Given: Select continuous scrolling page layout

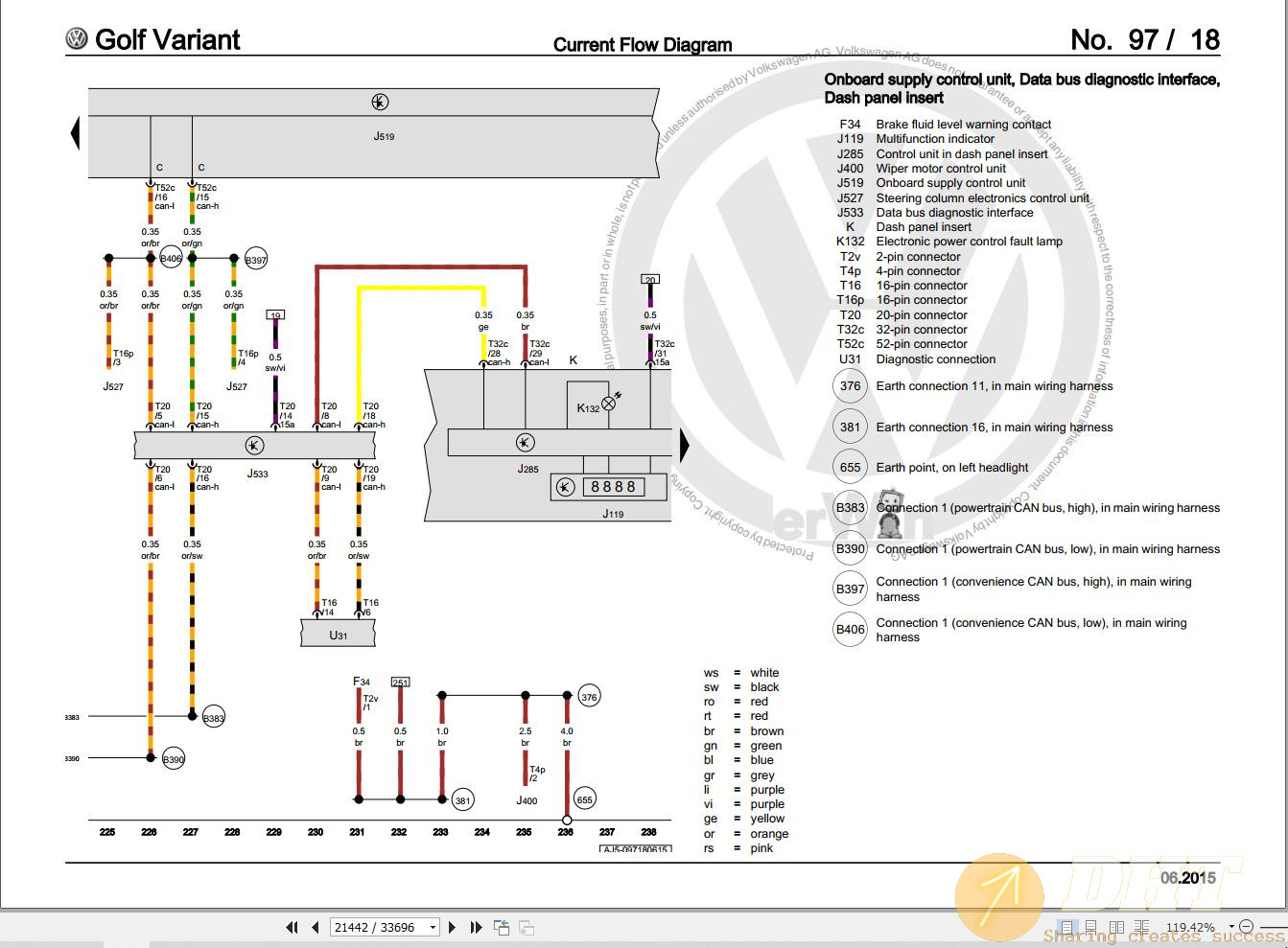Looking at the screenshot, I should pos(1091,927).
